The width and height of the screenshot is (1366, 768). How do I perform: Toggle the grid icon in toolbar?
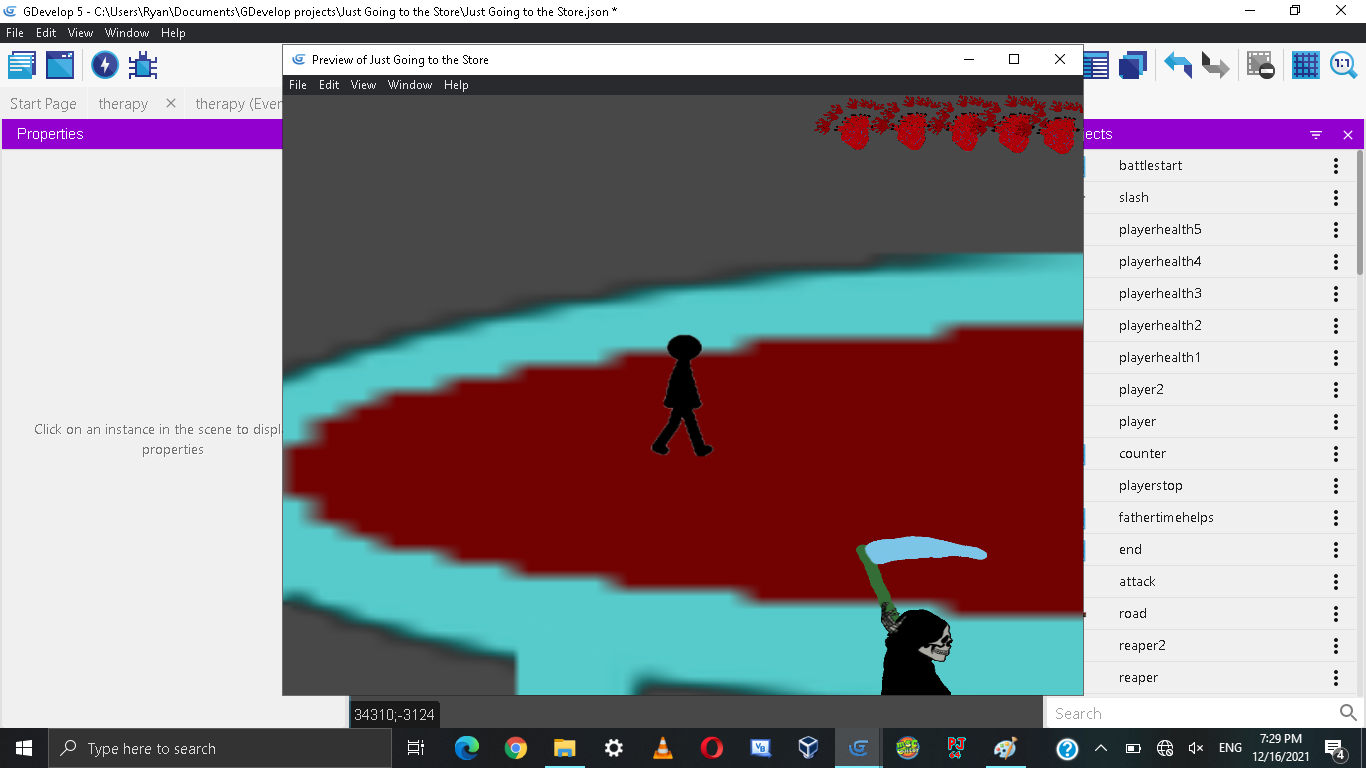pos(1306,65)
